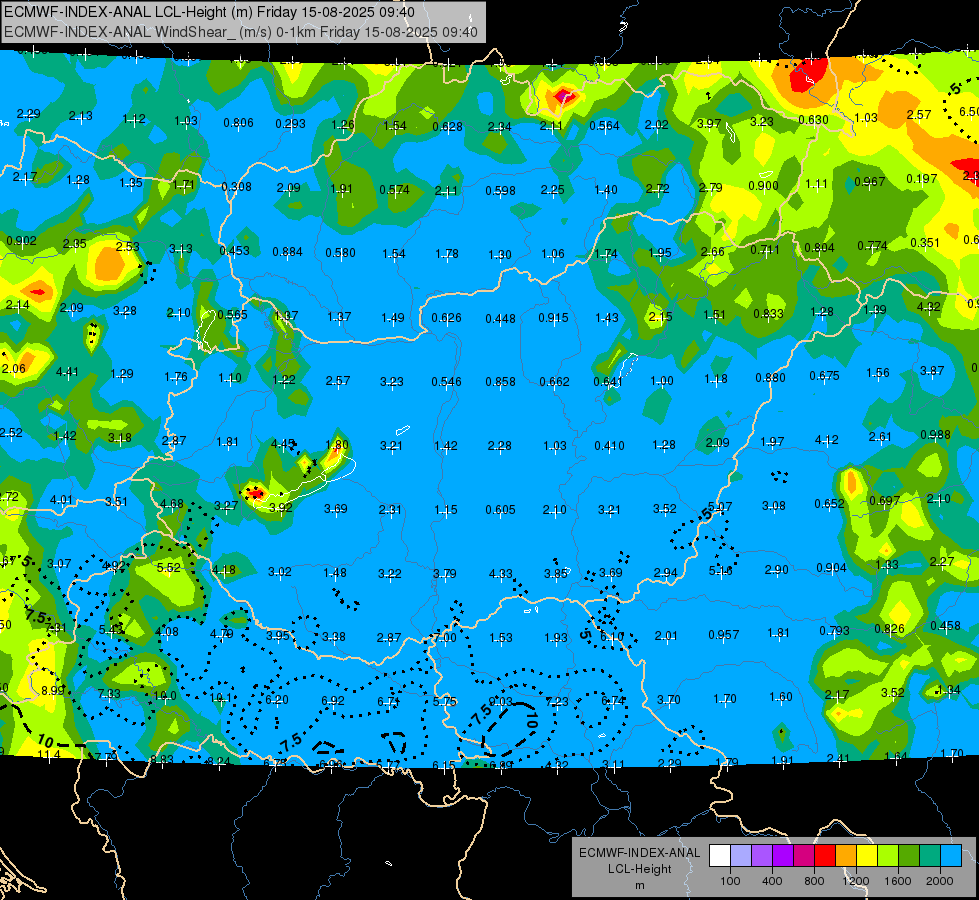Viewport: 979px width, 900px height.
Task: Click the legend tick label 100
Action: [x=731, y=881]
